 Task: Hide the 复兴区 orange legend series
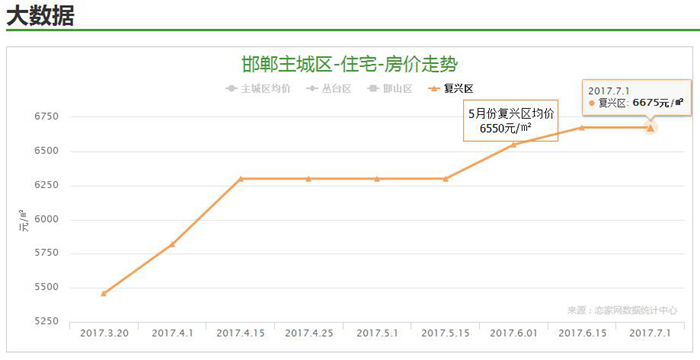coord(450,88)
